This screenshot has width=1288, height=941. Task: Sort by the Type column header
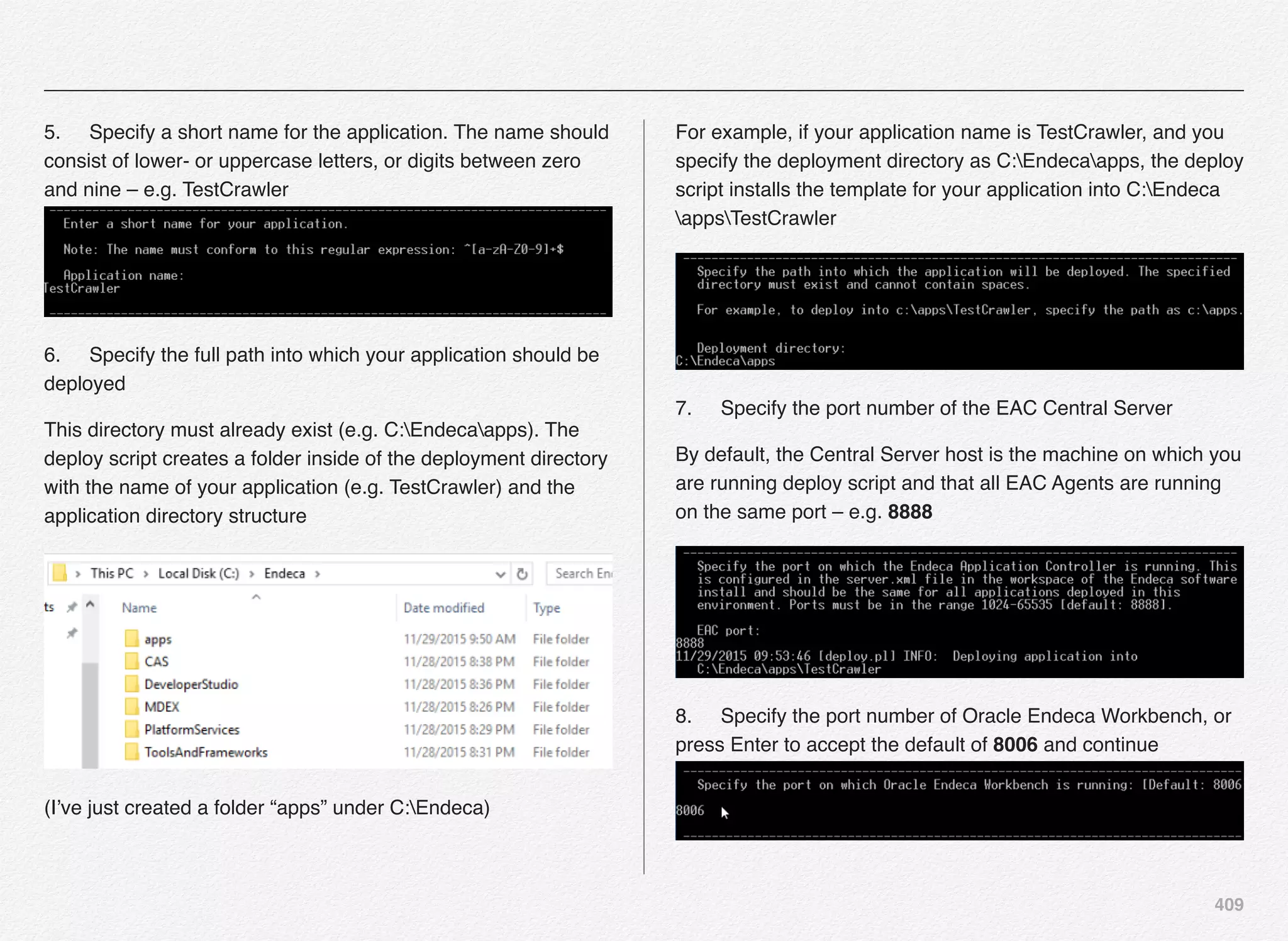(x=547, y=608)
